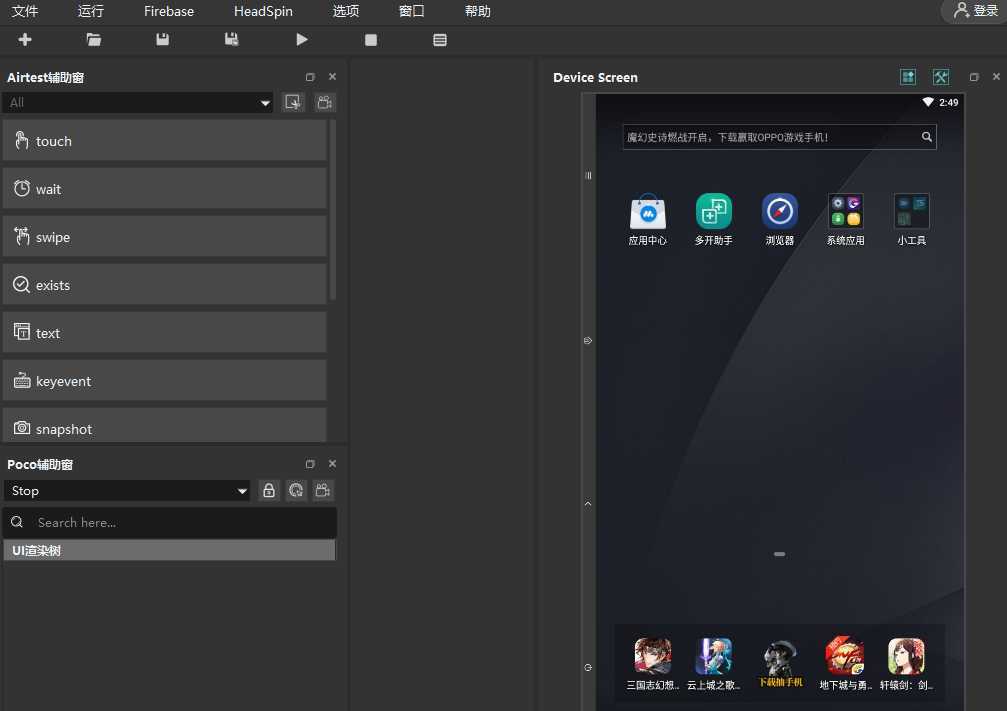Tap the 2:49 clock on device status bar
This screenshot has height=711, width=1007.
pos(949,102)
